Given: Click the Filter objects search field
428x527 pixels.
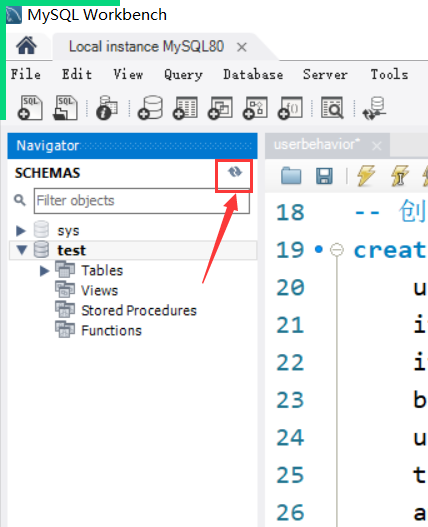Looking at the screenshot, I should point(142,201).
